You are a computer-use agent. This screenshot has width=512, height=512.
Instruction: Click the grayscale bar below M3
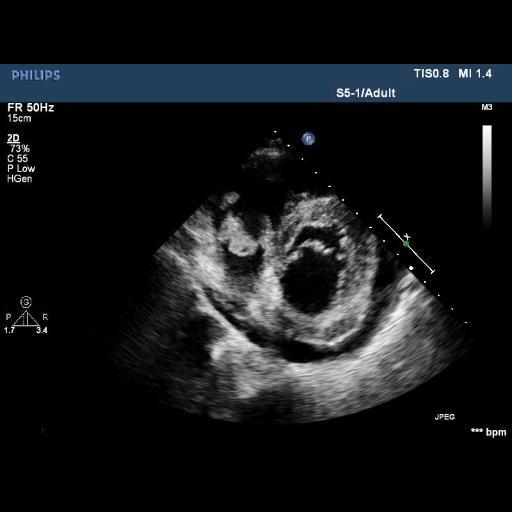tap(487, 177)
